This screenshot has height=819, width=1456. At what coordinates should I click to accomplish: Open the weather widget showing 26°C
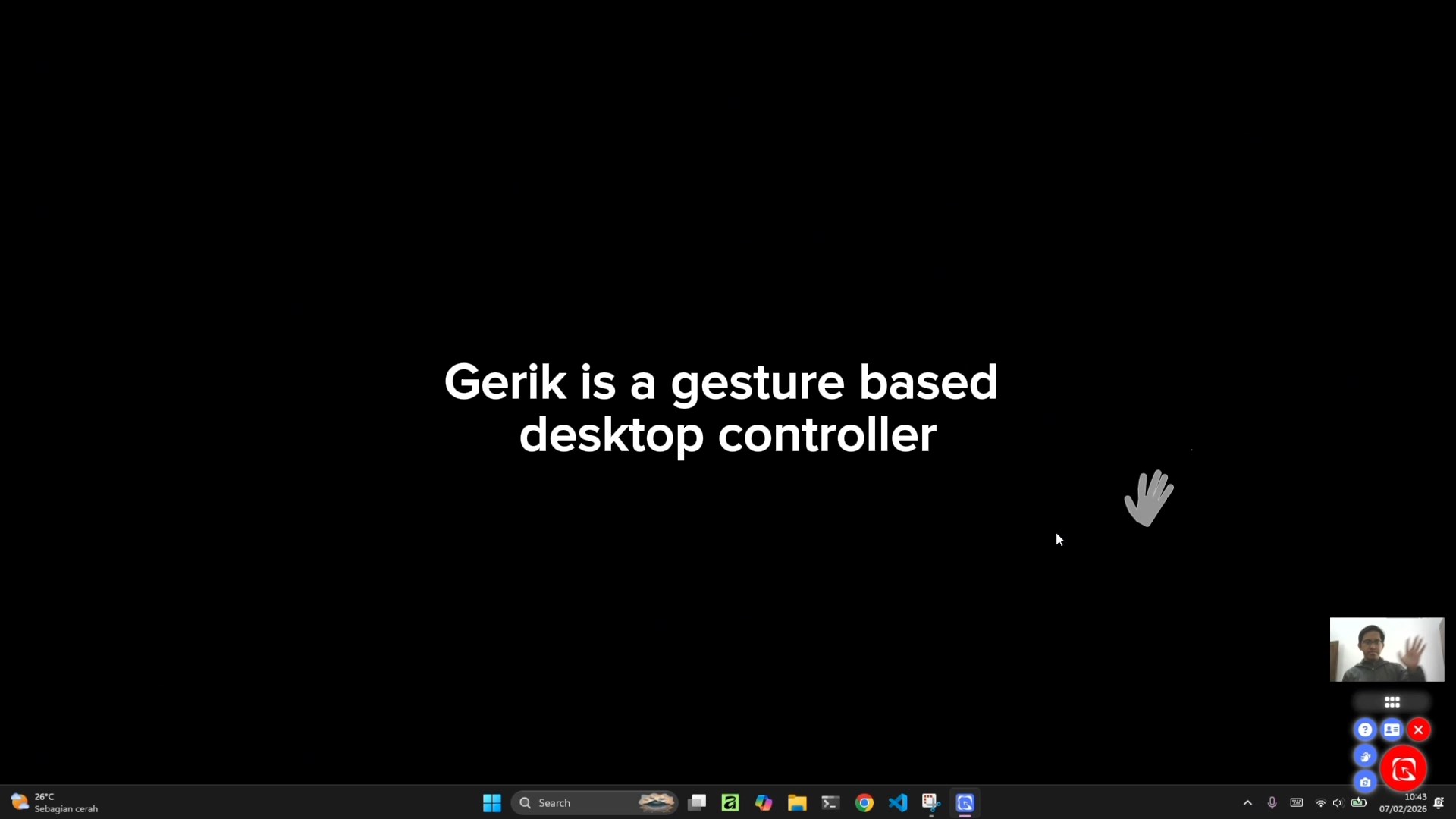pos(53,802)
